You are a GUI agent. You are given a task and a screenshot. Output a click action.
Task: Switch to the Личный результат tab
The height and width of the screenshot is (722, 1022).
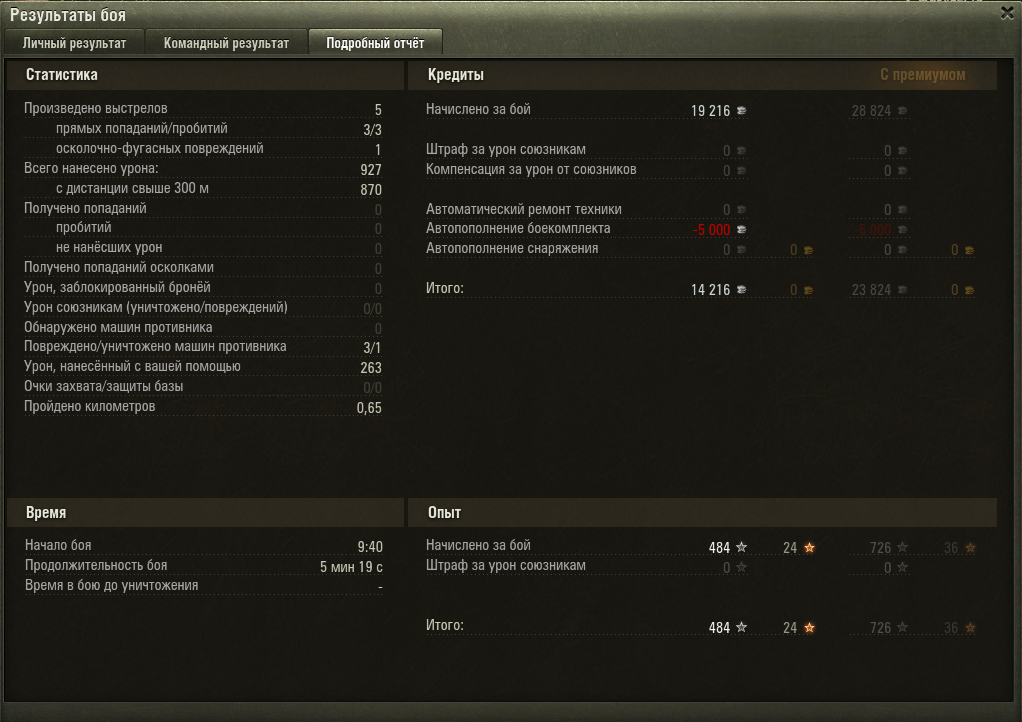[74, 43]
